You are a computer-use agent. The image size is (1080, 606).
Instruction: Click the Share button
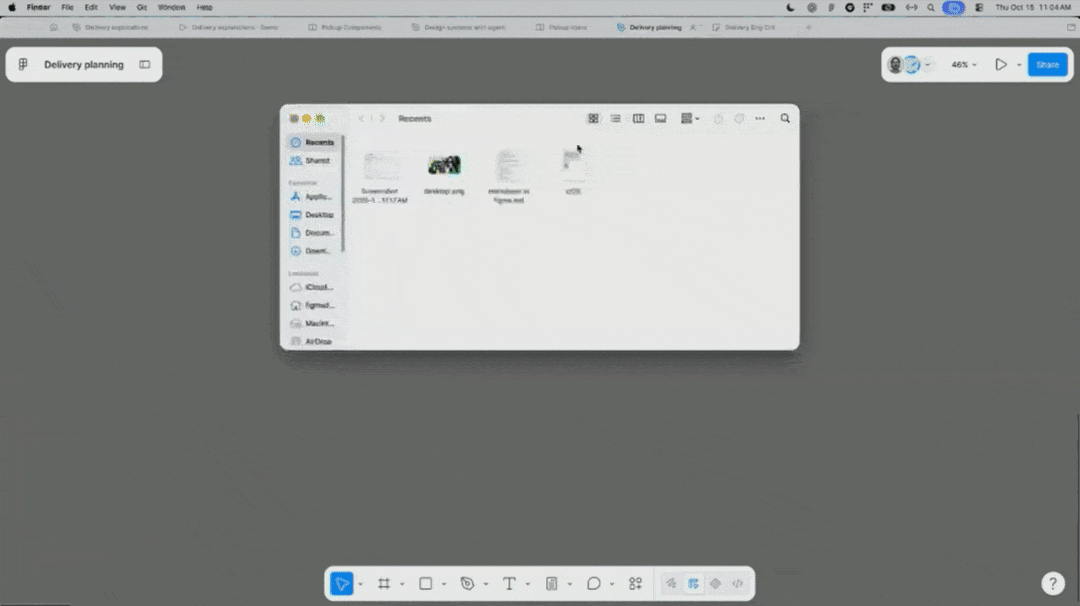[x=1048, y=65]
